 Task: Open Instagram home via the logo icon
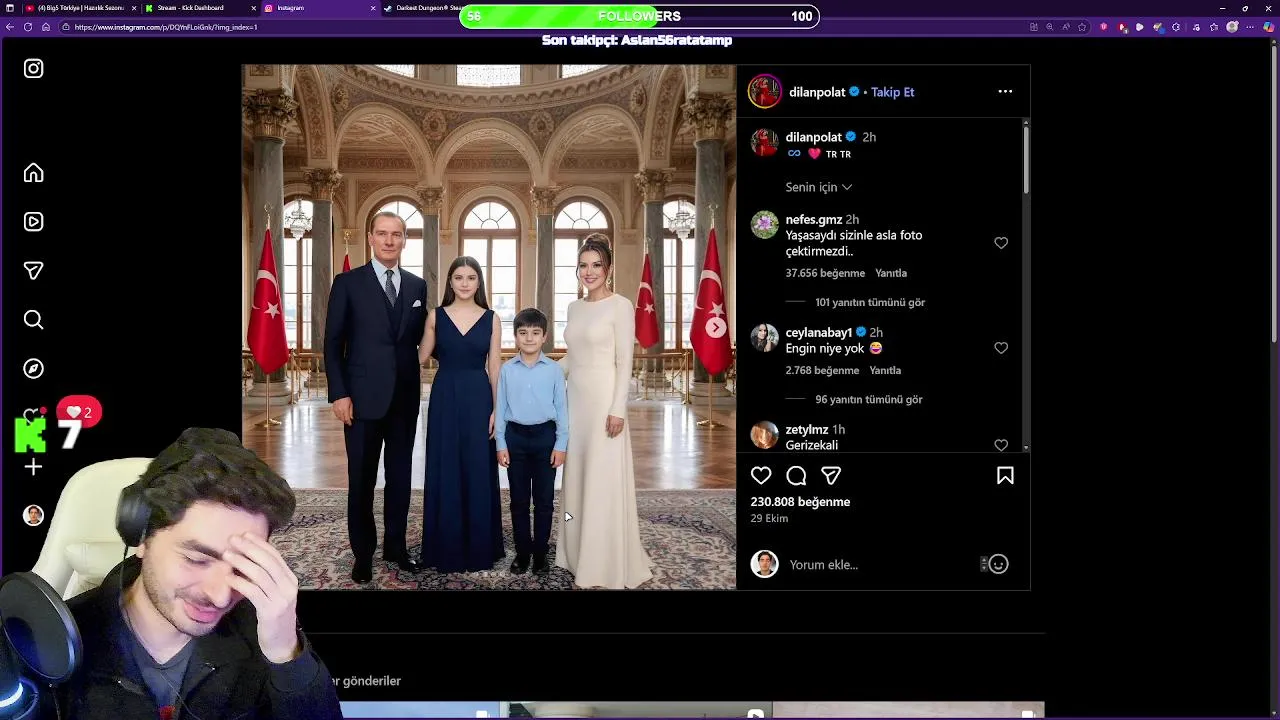click(34, 69)
